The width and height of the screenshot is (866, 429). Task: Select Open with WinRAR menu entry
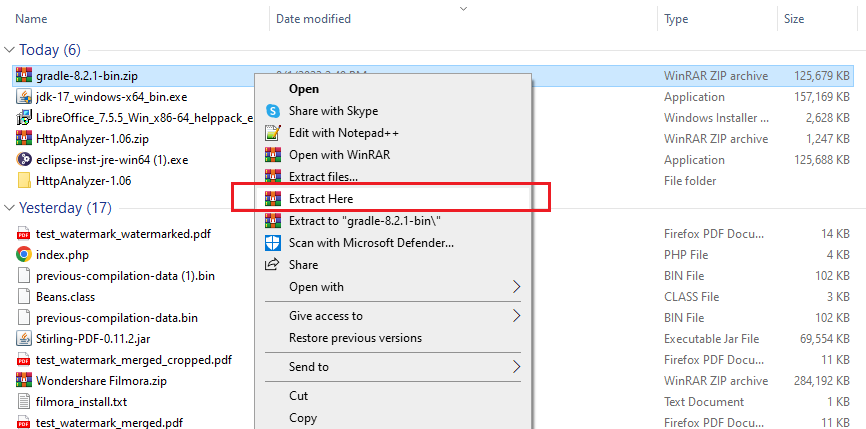[338, 155]
